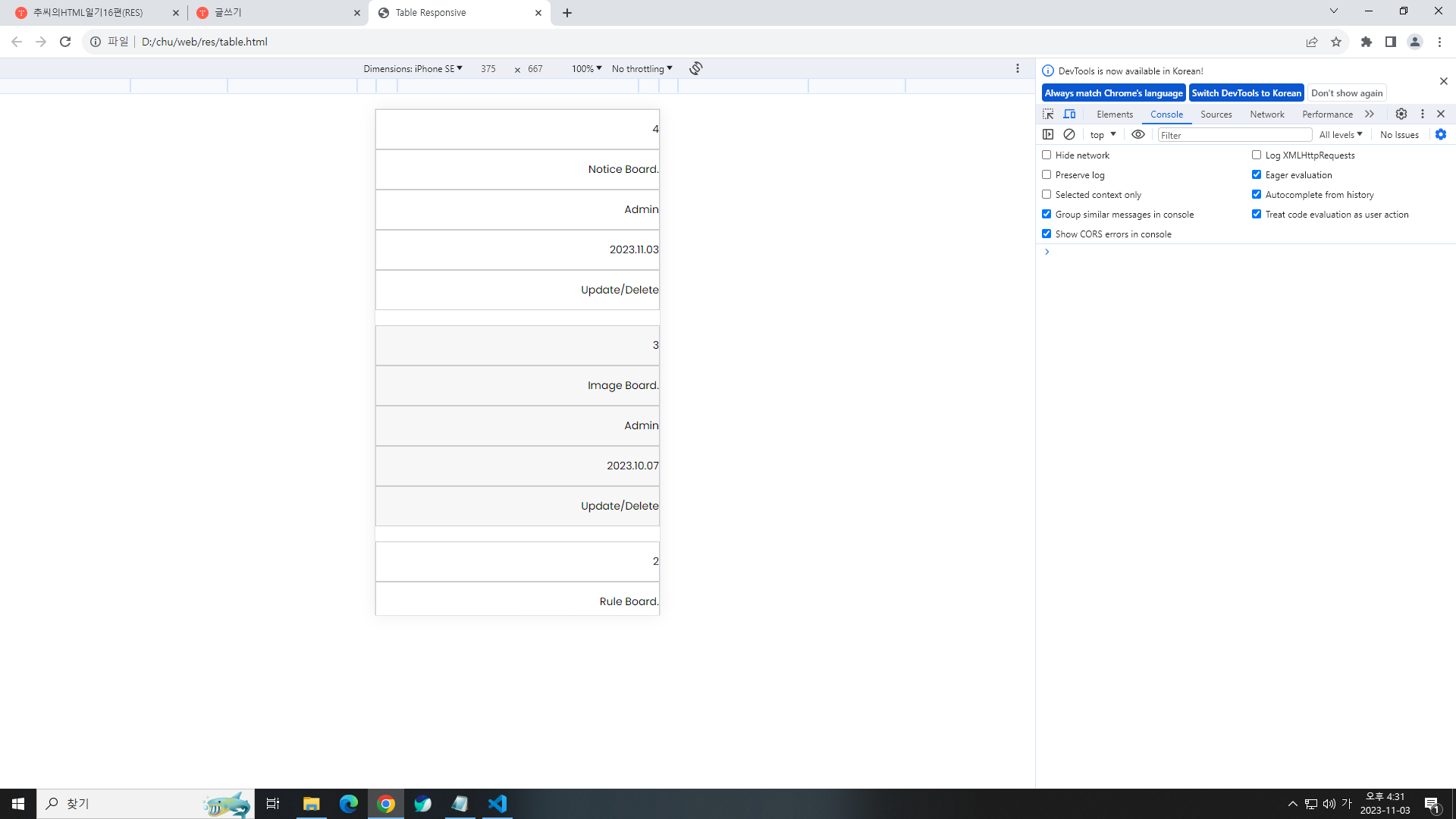Check the Hide network option
The image size is (1456, 819).
click(x=1046, y=155)
